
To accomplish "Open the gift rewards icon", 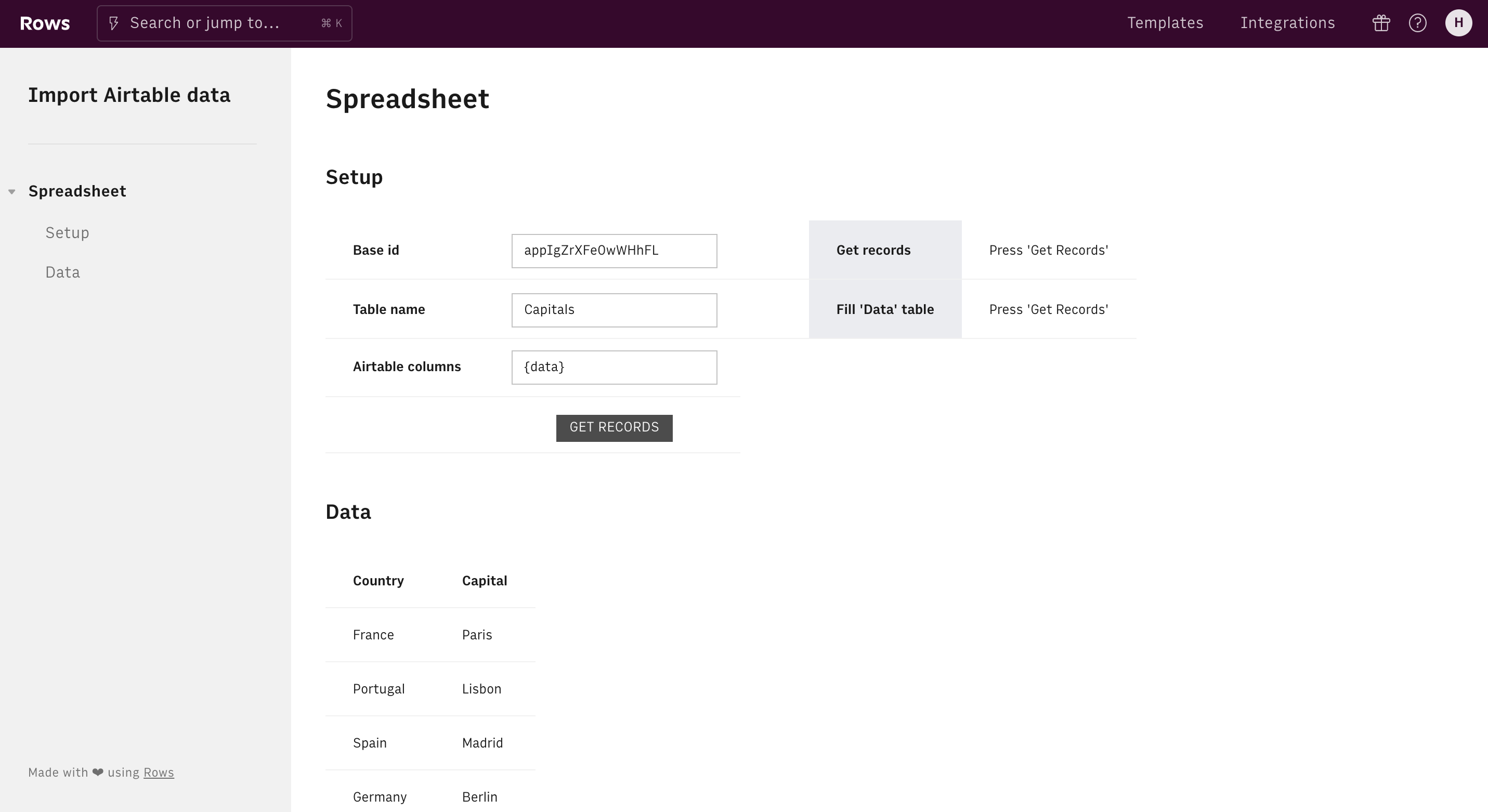I will [1381, 23].
